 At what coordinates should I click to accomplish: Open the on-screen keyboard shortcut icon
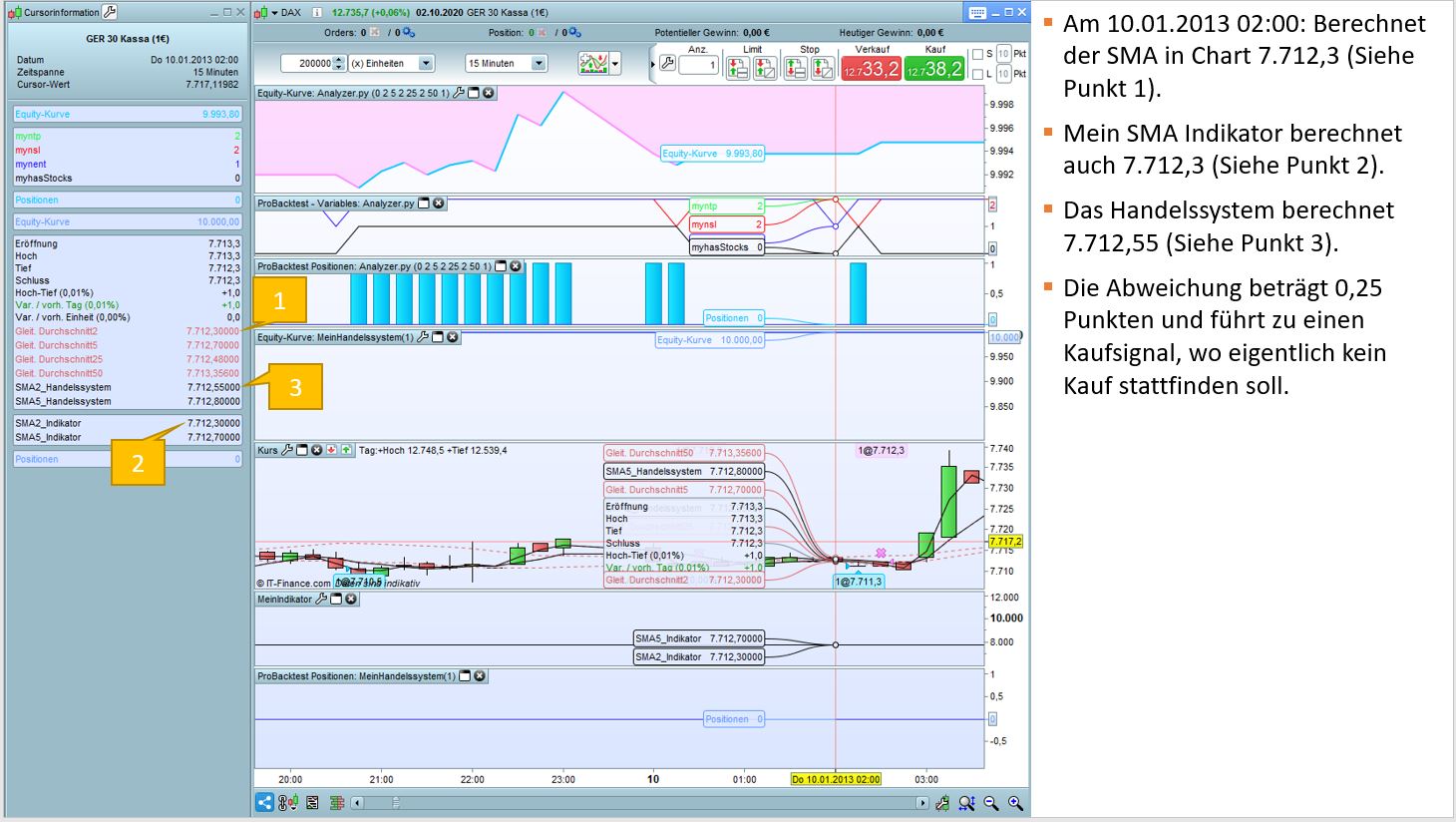pyautogui.click(x=977, y=13)
